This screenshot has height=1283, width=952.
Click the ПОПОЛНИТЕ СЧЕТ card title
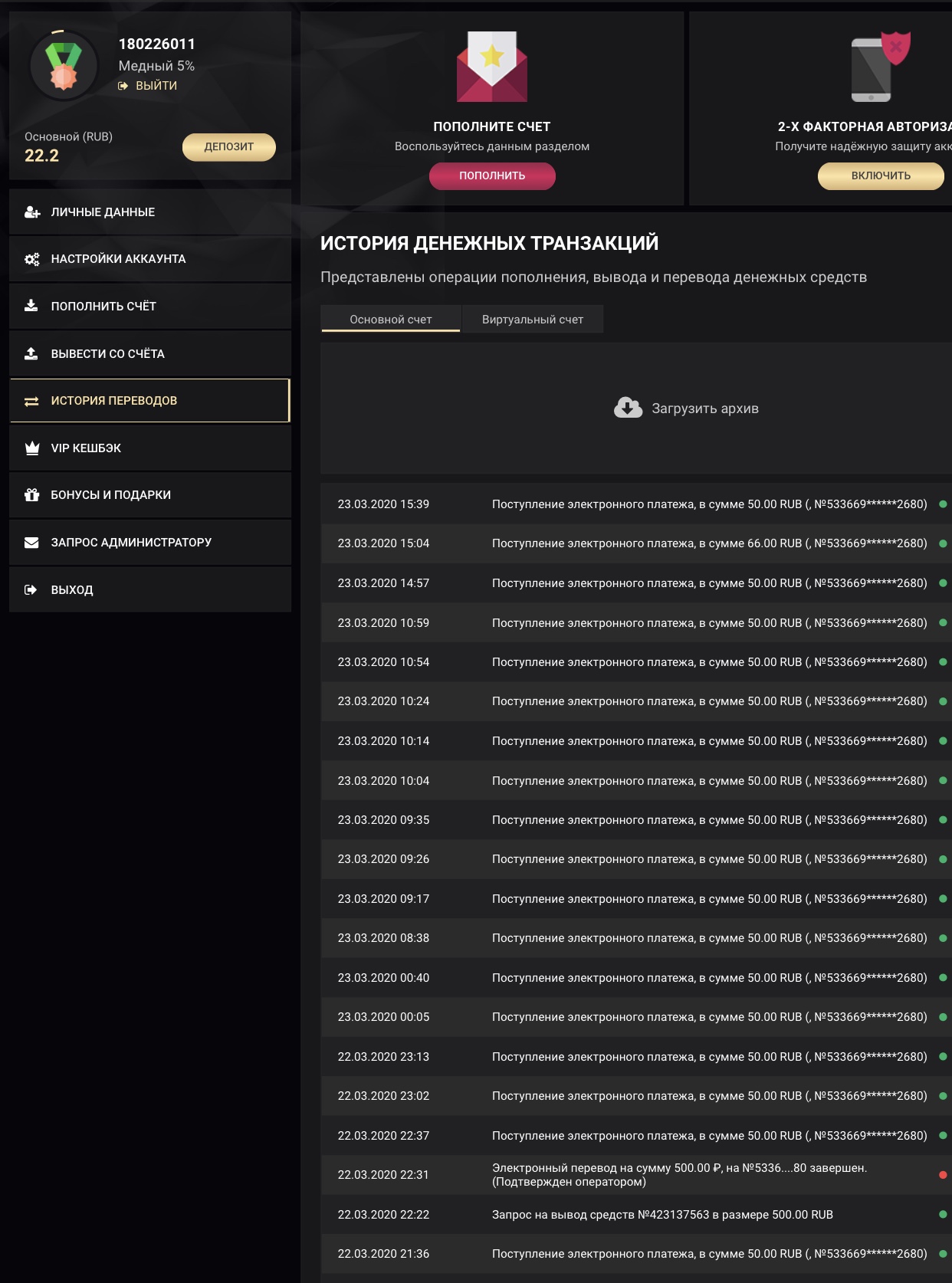(x=492, y=126)
